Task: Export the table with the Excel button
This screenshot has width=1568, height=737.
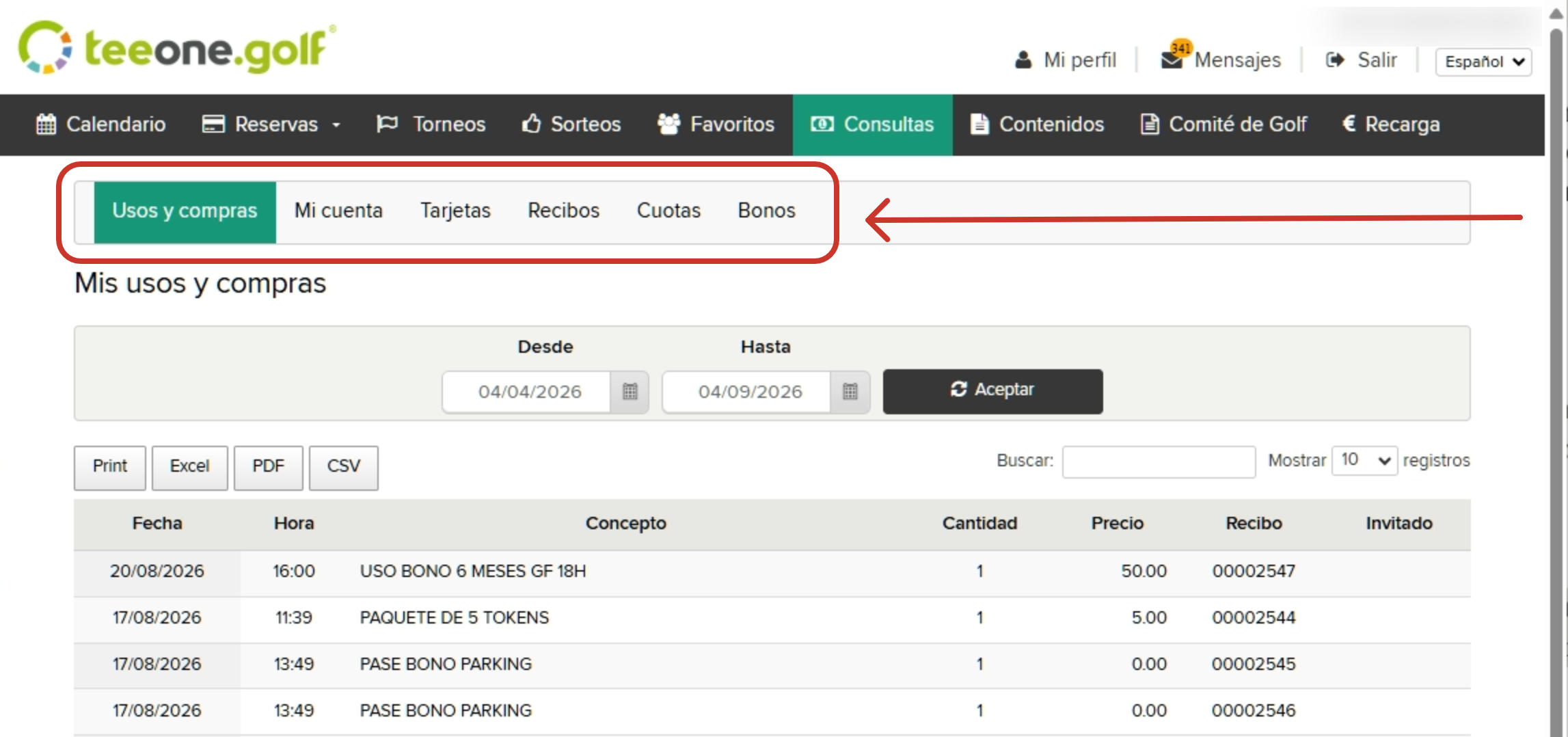Action: pyautogui.click(x=189, y=467)
